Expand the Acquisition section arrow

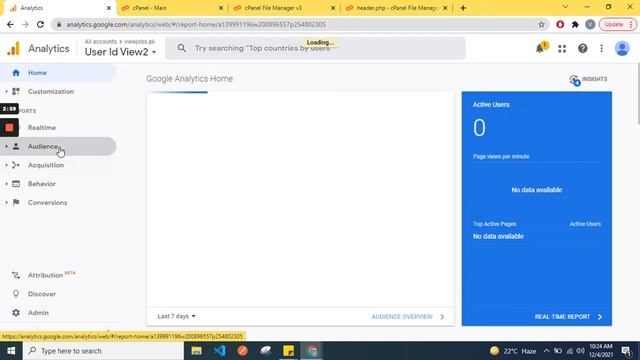coord(7,165)
